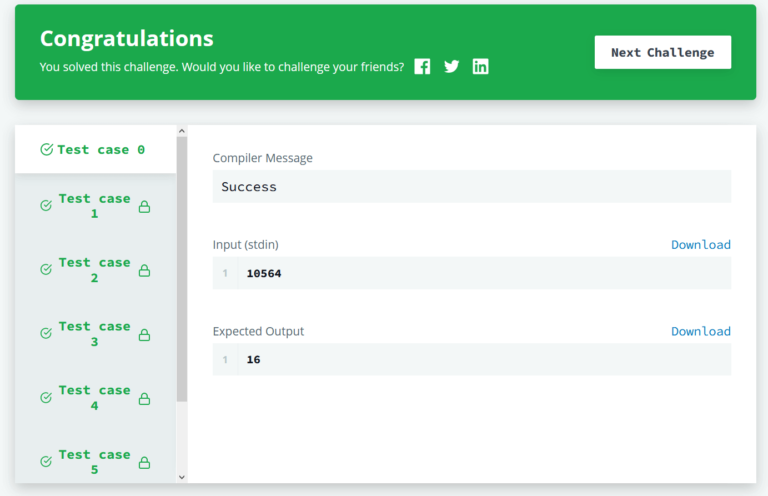Share on LinkedIn icon
This screenshot has width=768, height=496.
click(480, 67)
